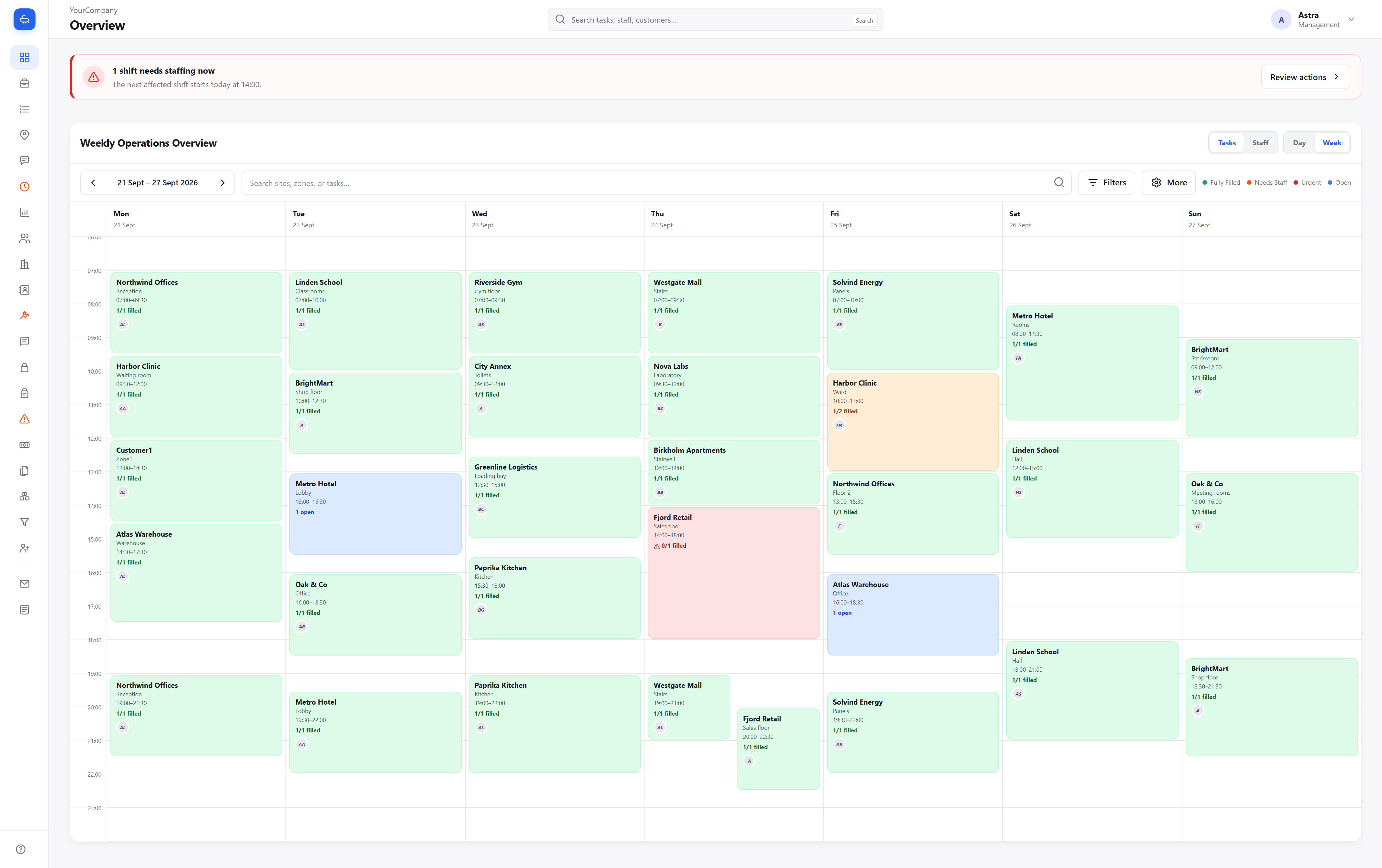Viewport: 1382px width, 868px height.
Task: Click the company logo icon at top left
Action: coord(24,19)
